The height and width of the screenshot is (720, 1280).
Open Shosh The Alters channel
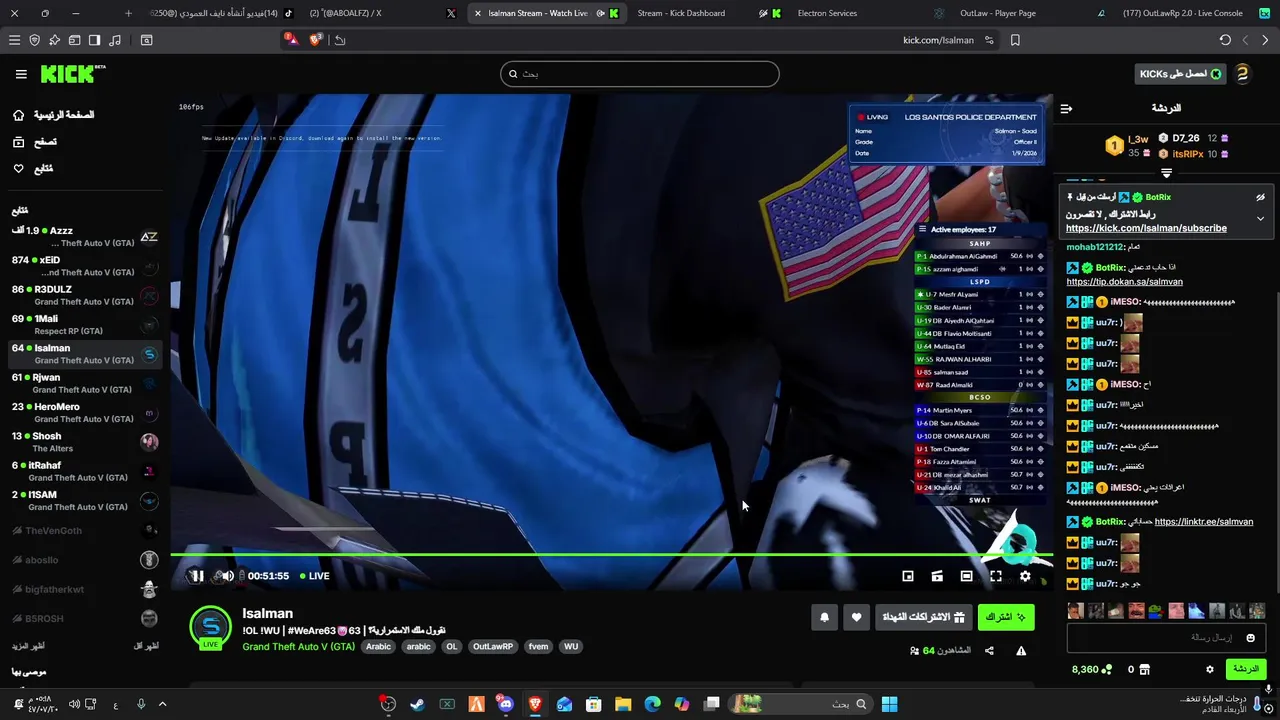[x=85, y=442]
